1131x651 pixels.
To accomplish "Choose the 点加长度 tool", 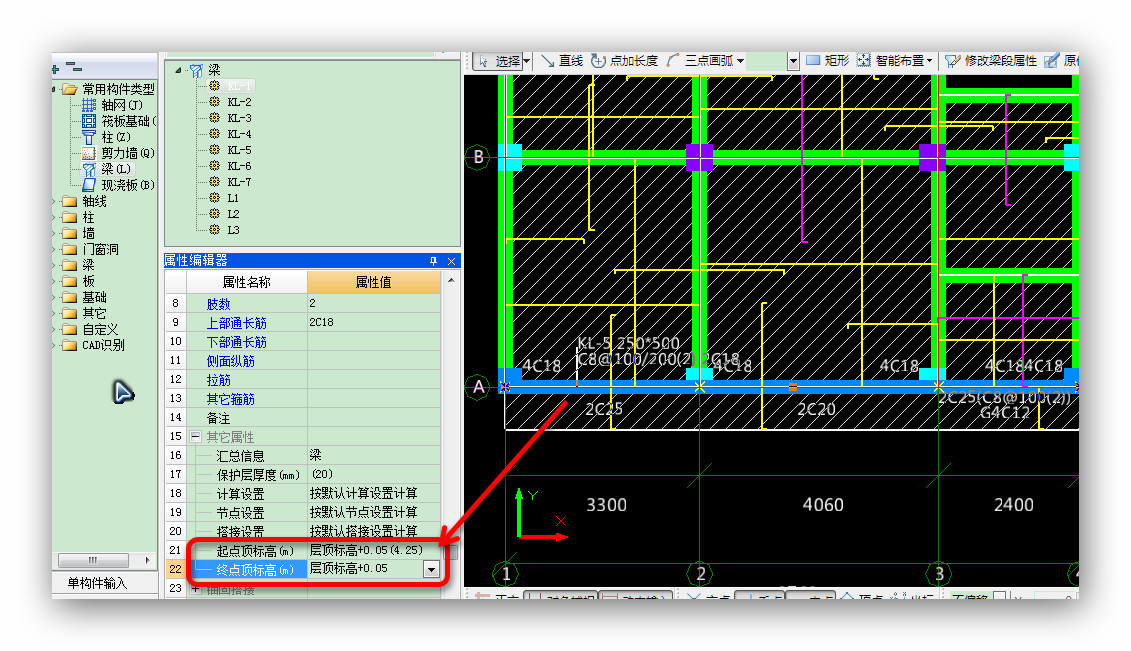I will coord(625,61).
